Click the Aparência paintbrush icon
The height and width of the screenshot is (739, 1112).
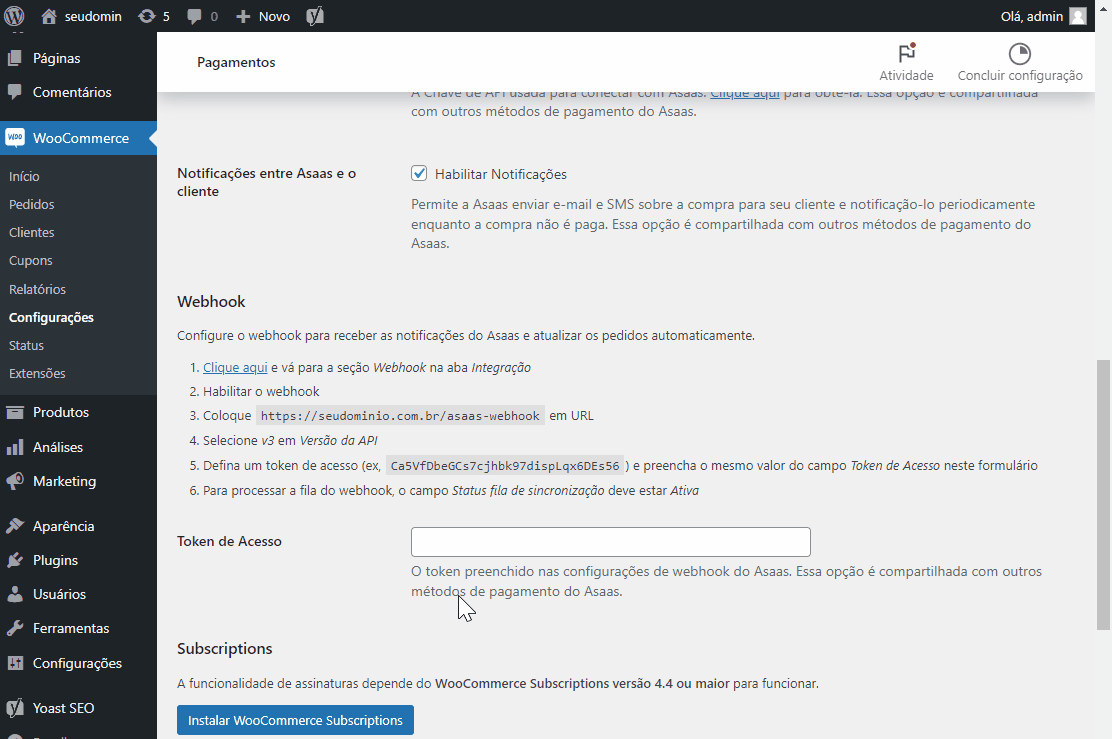(x=15, y=526)
